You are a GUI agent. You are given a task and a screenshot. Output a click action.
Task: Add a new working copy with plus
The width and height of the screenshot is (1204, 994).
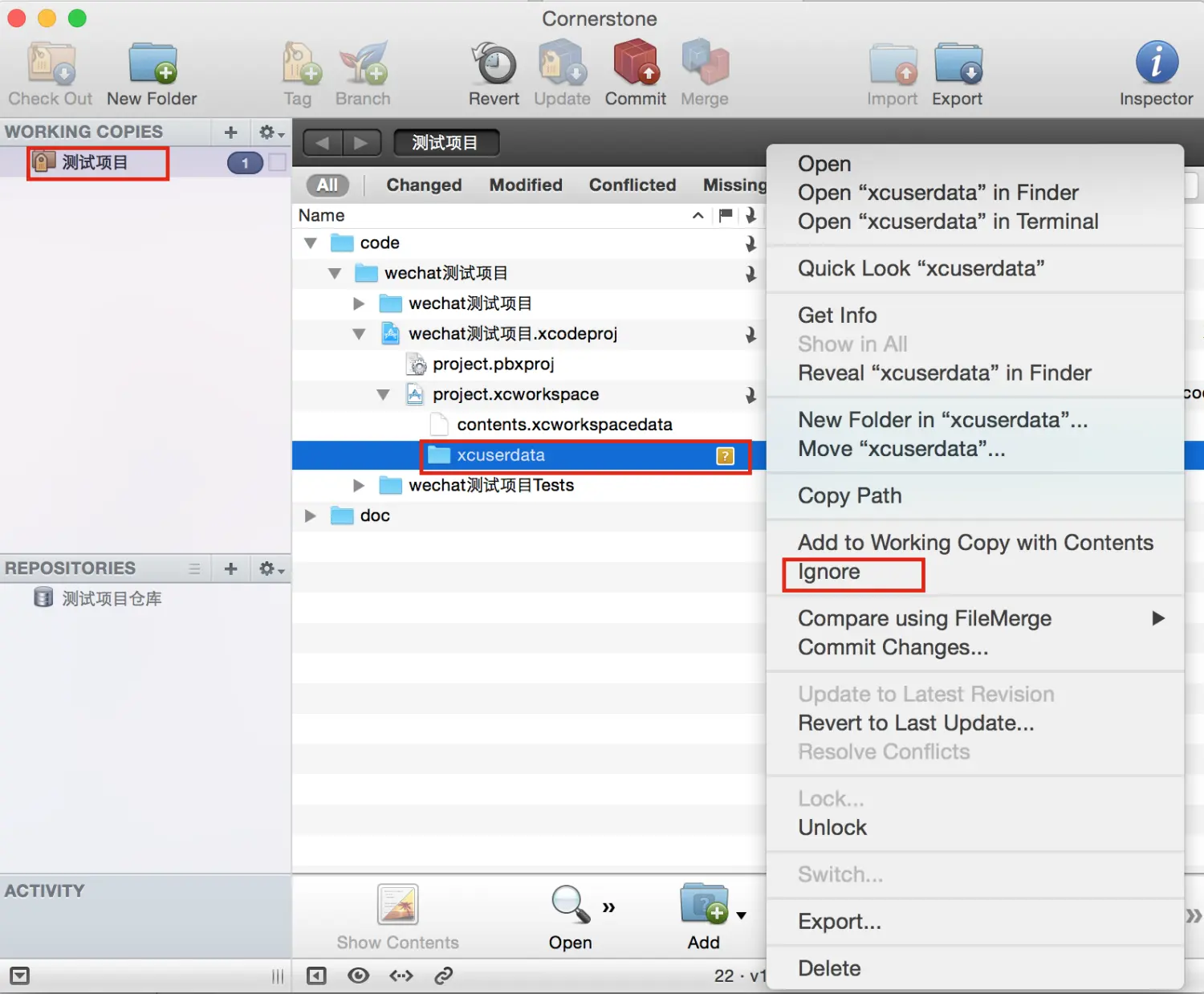click(x=231, y=132)
